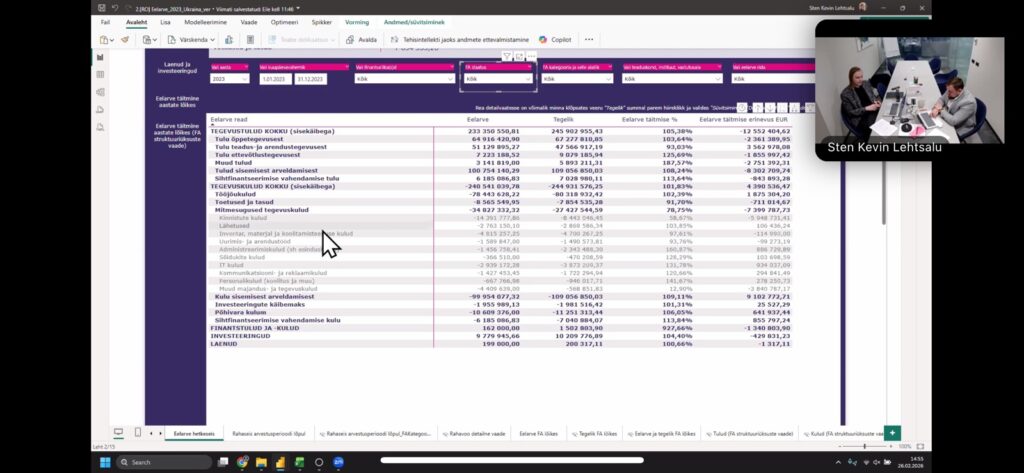Image resolution: width=1024 pixels, height=473 pixels.
Task: Click the filter icon on the FA staatus visual
Action: pyautogui.click(x=507, y=57)
